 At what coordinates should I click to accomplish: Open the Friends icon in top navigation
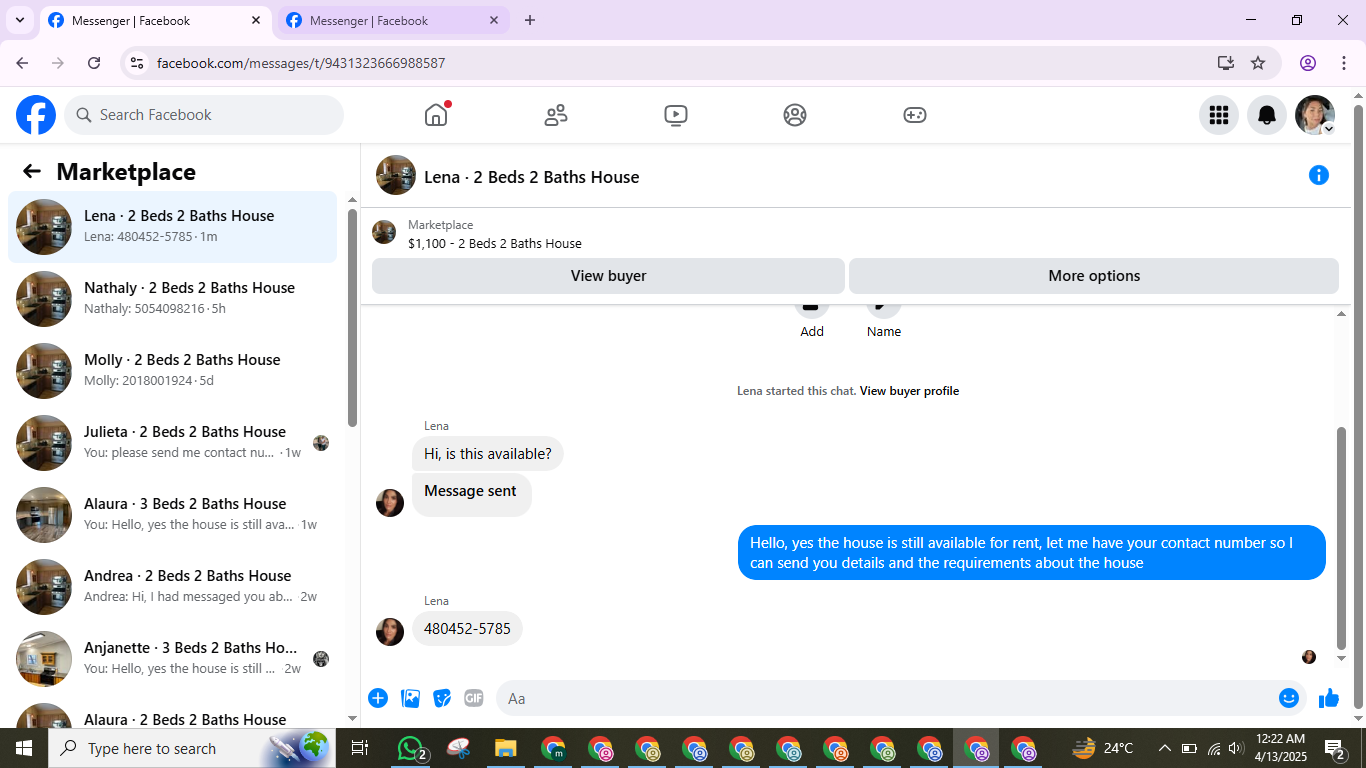click(556, 115)
